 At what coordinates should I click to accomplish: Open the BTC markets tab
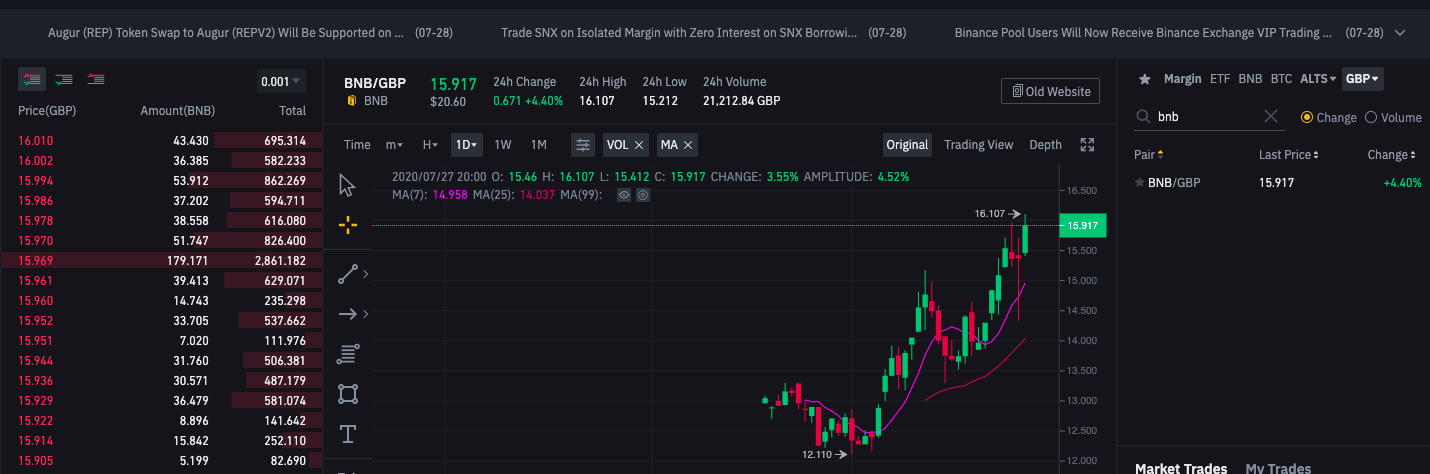pyautogui.click(x=1281, y=79)
